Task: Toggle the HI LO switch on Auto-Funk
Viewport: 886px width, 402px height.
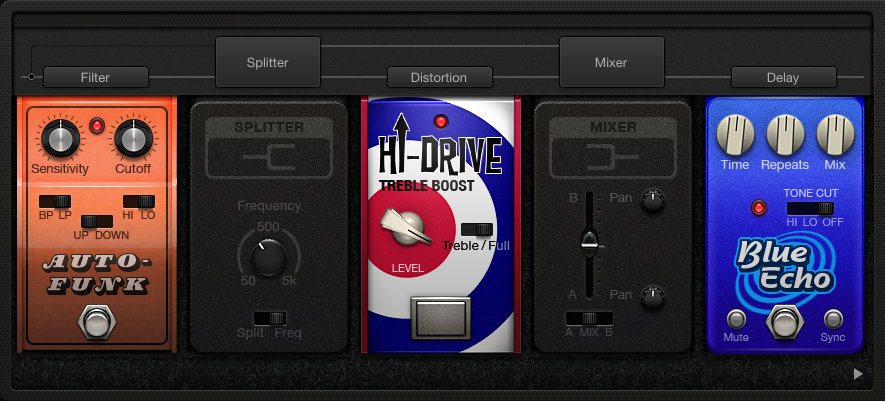Action: pos(139,201)
